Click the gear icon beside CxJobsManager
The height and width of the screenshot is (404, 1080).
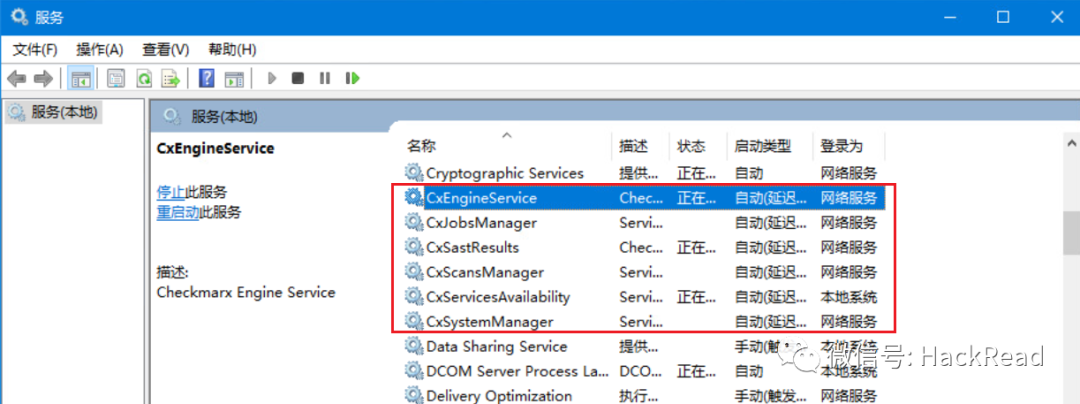(414, 222)
